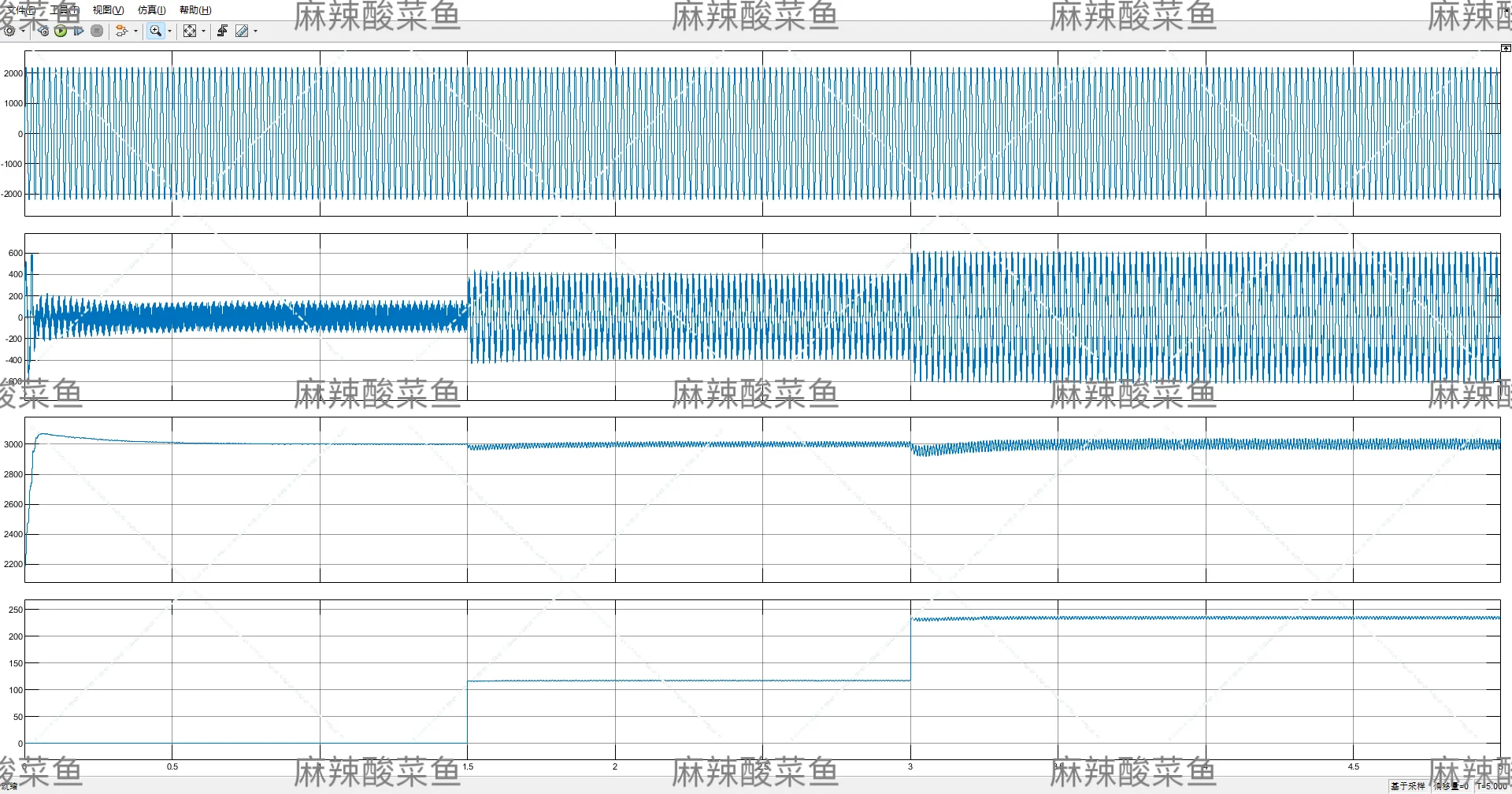Viewport: 1512px width, 794px height.
Task: Open the 仿真(I) menu
Action: (x=150, y=9)
